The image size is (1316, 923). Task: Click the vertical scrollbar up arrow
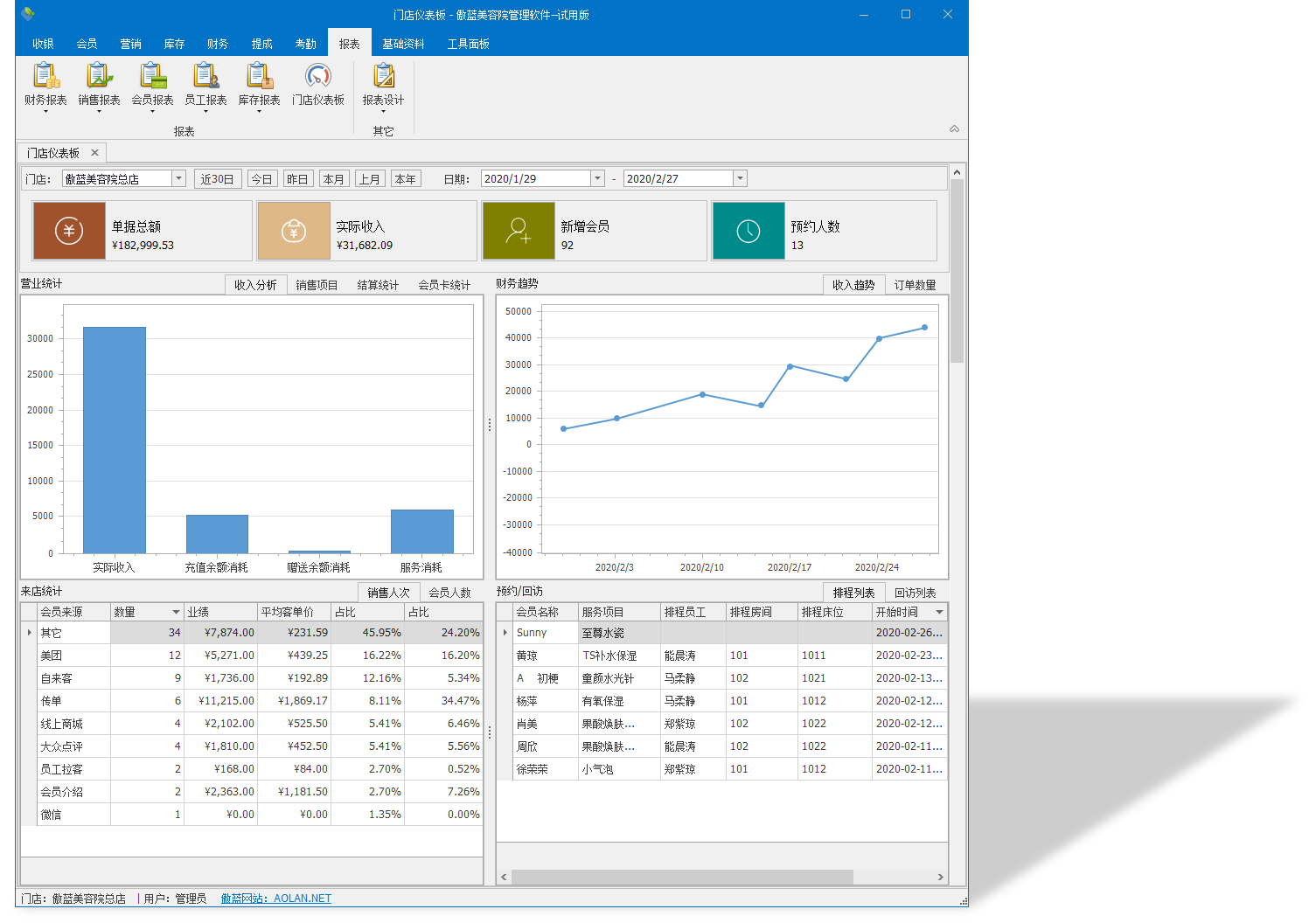tap(957, 172)
